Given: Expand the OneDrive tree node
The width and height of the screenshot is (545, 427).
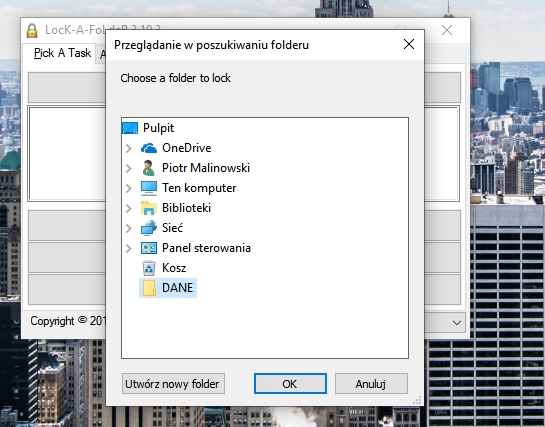Looking at the screenshot, I should pos(129,148).
